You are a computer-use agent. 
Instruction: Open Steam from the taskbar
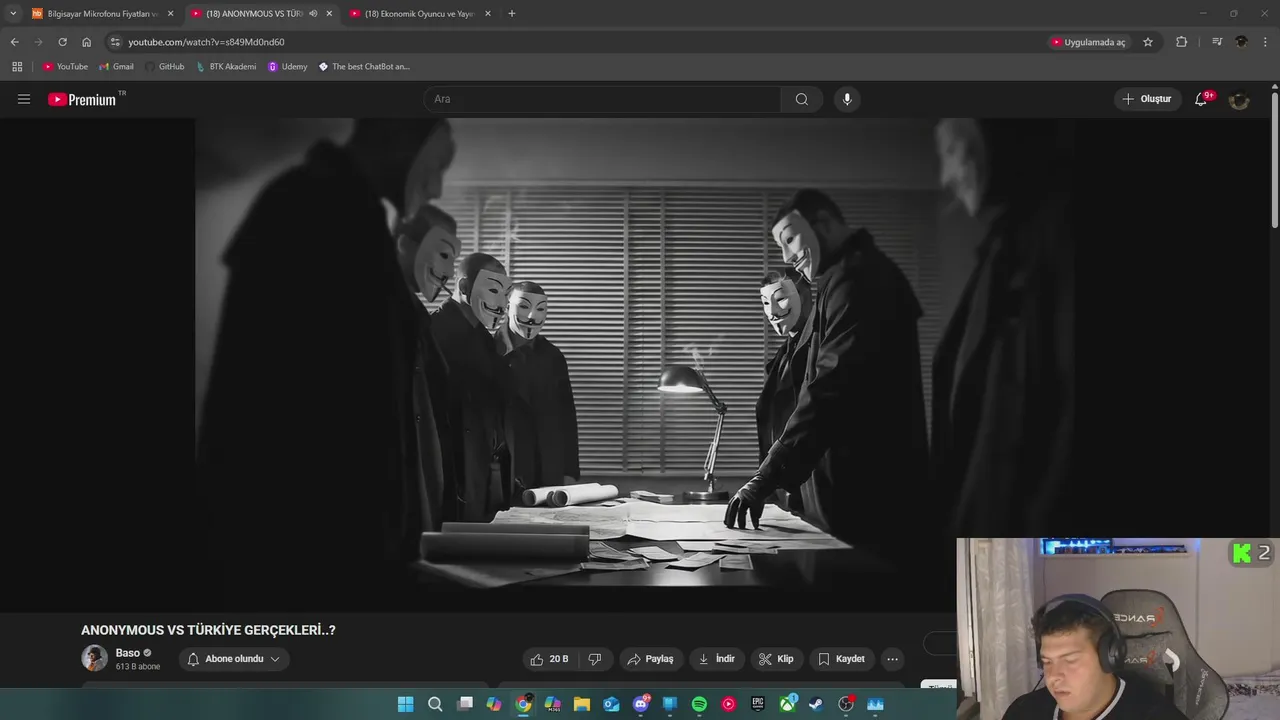817,704
